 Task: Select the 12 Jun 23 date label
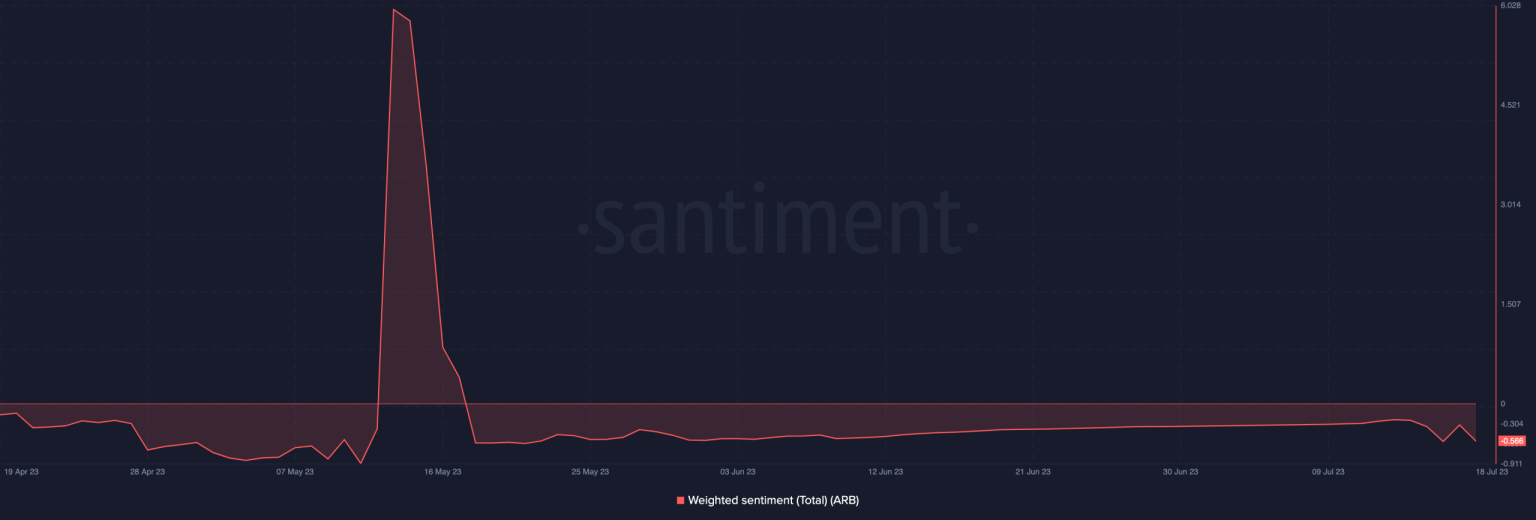[885, 471]
